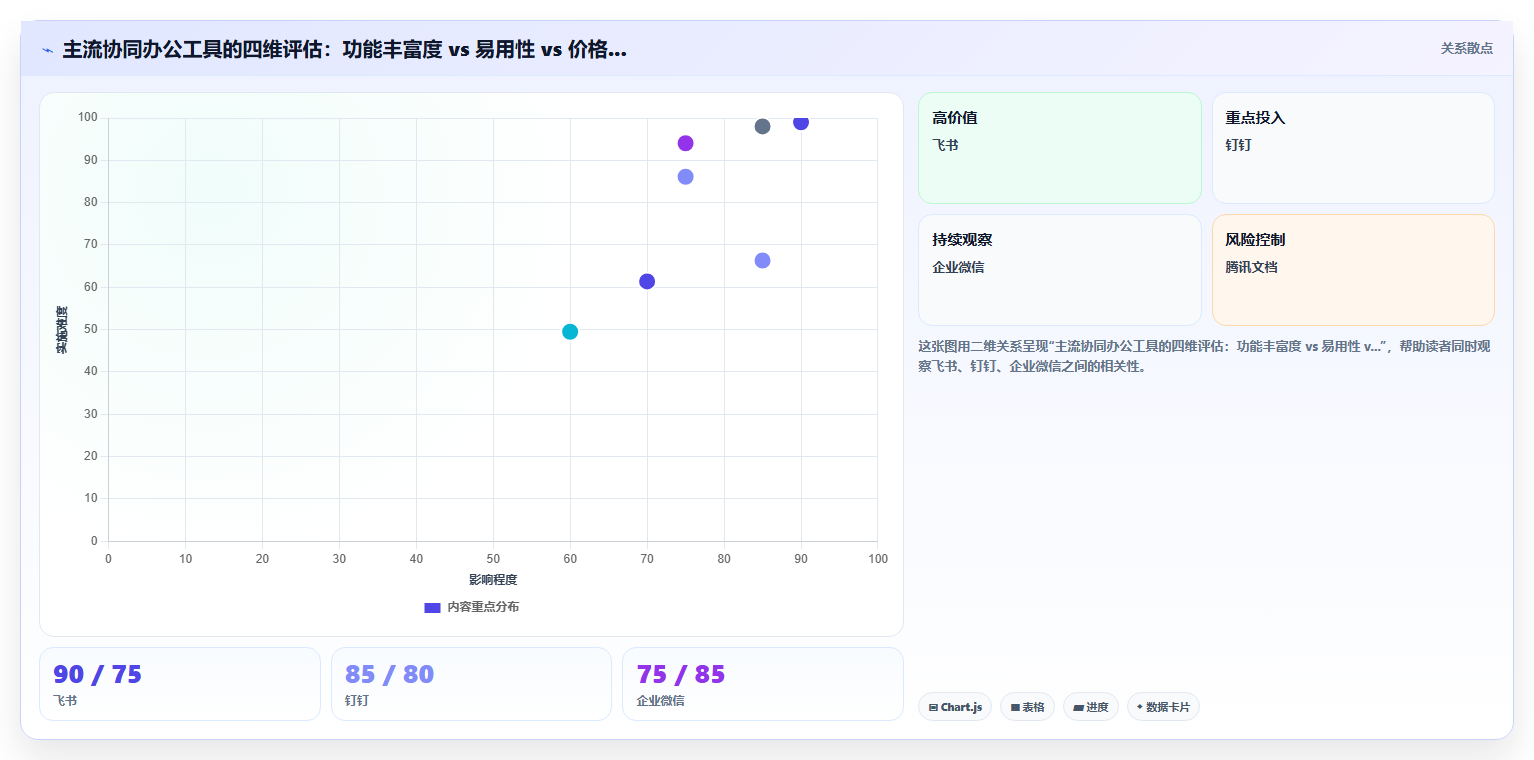
Task: Click the light blue point near 66
Action: [x=762, y=260]
